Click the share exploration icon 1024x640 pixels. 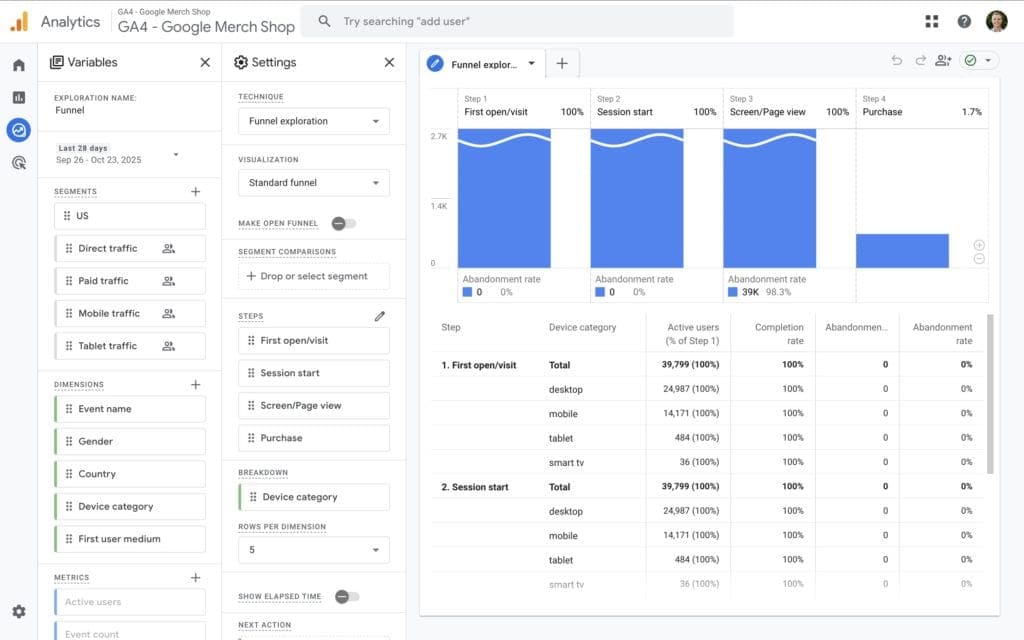click(x=943, y=61)
